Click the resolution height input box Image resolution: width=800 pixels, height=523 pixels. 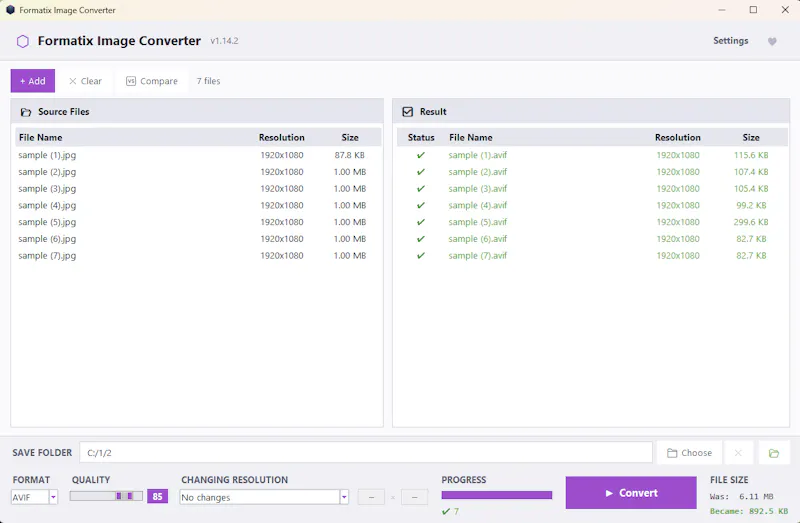(414, 497)
